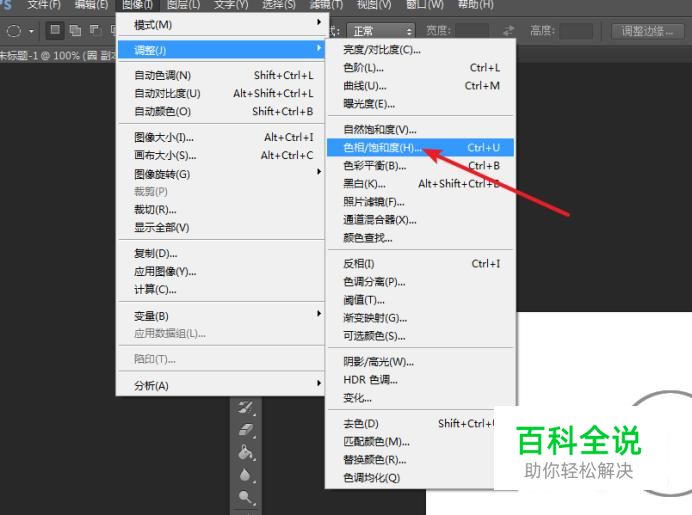
Task: Choose 色调分离(P)...
Action: click(420, 282)
